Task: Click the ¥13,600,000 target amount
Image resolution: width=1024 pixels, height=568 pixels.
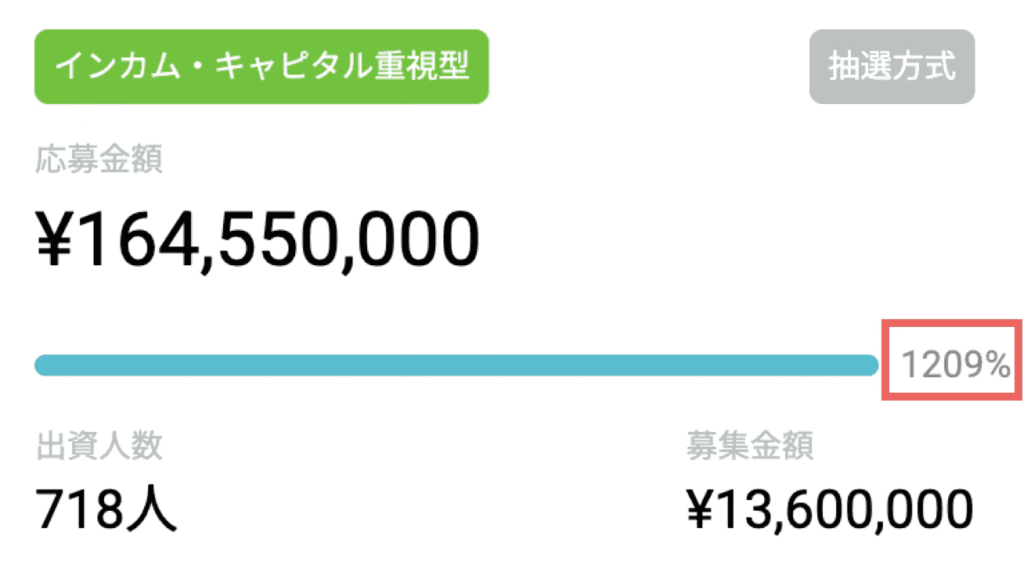Action: pos(829,509)
